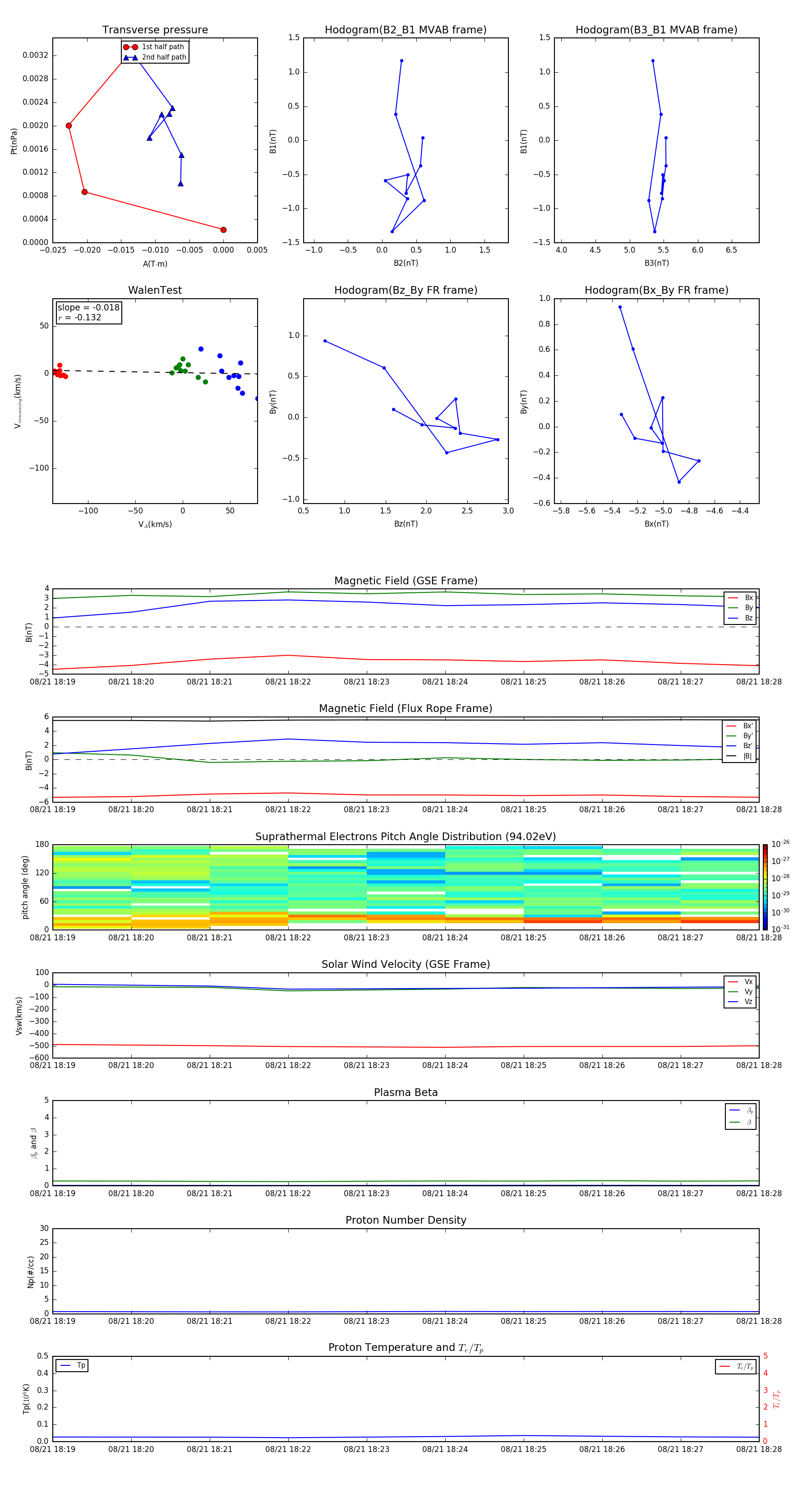812x1489 pixels.
Task: Select the Vz legend entry
Action: (740, 1001)
